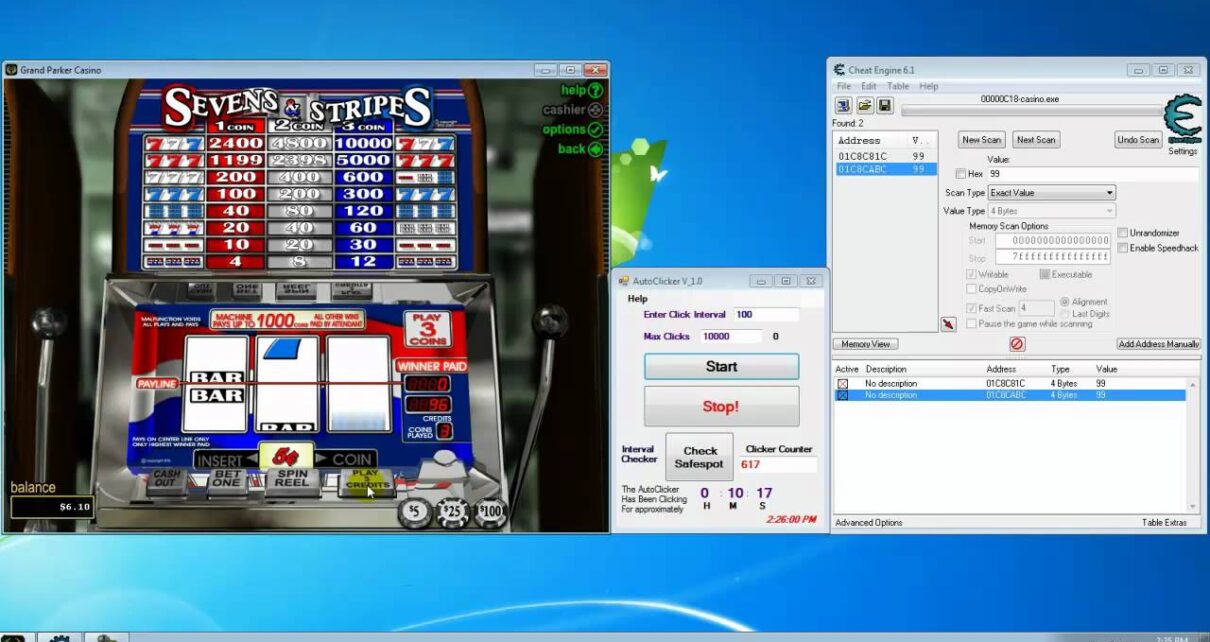Click the cashier icon in the casino window
The image size is (1210, 642).
596,110
